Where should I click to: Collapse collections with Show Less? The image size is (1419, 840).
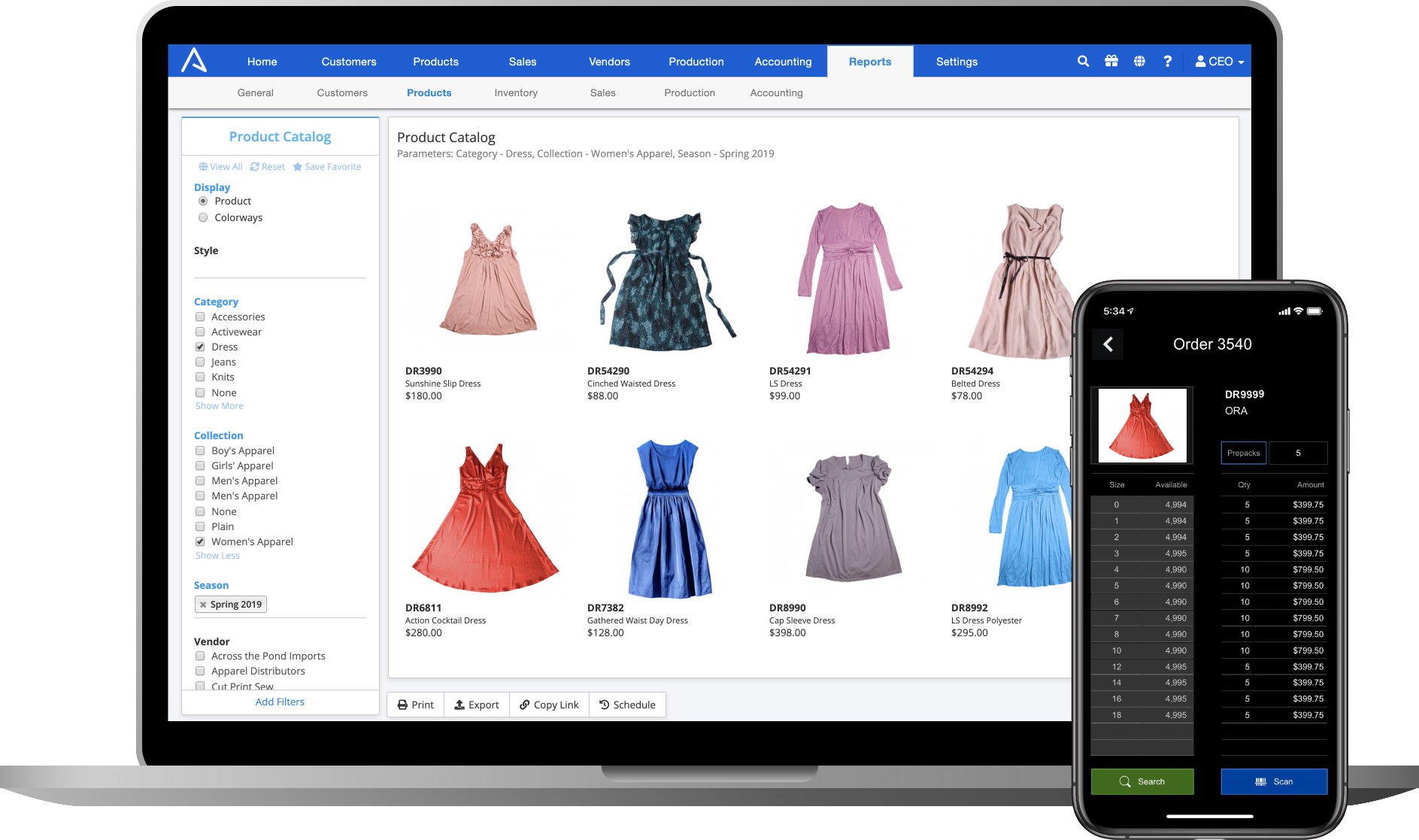click(x=217, y=556)
